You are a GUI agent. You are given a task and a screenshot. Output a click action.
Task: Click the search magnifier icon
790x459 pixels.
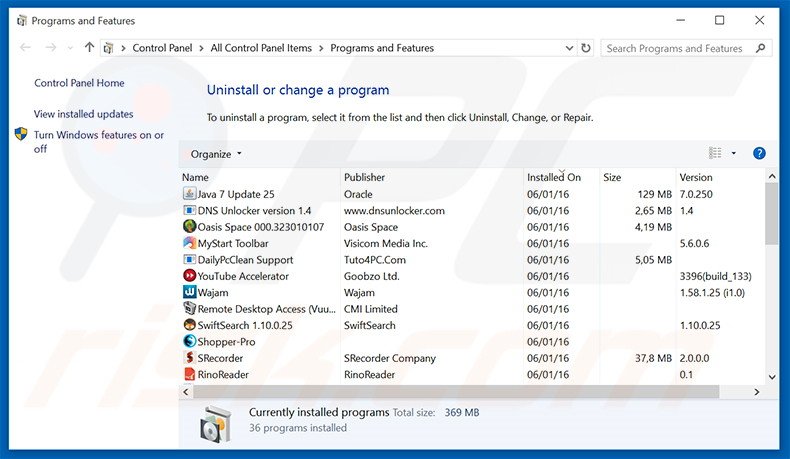click(761, 48)
